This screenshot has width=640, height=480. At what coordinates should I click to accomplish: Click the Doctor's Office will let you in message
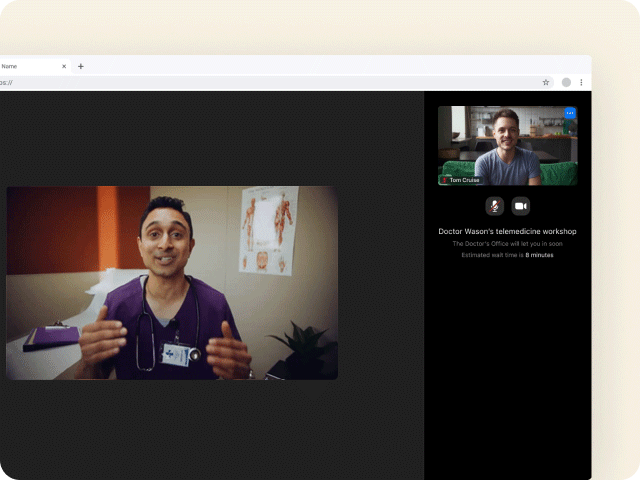507,243
